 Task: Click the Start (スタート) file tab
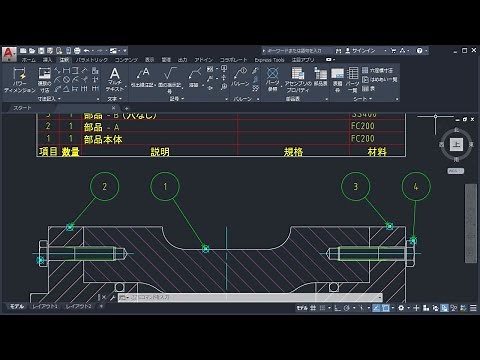[x=22, y=108]
